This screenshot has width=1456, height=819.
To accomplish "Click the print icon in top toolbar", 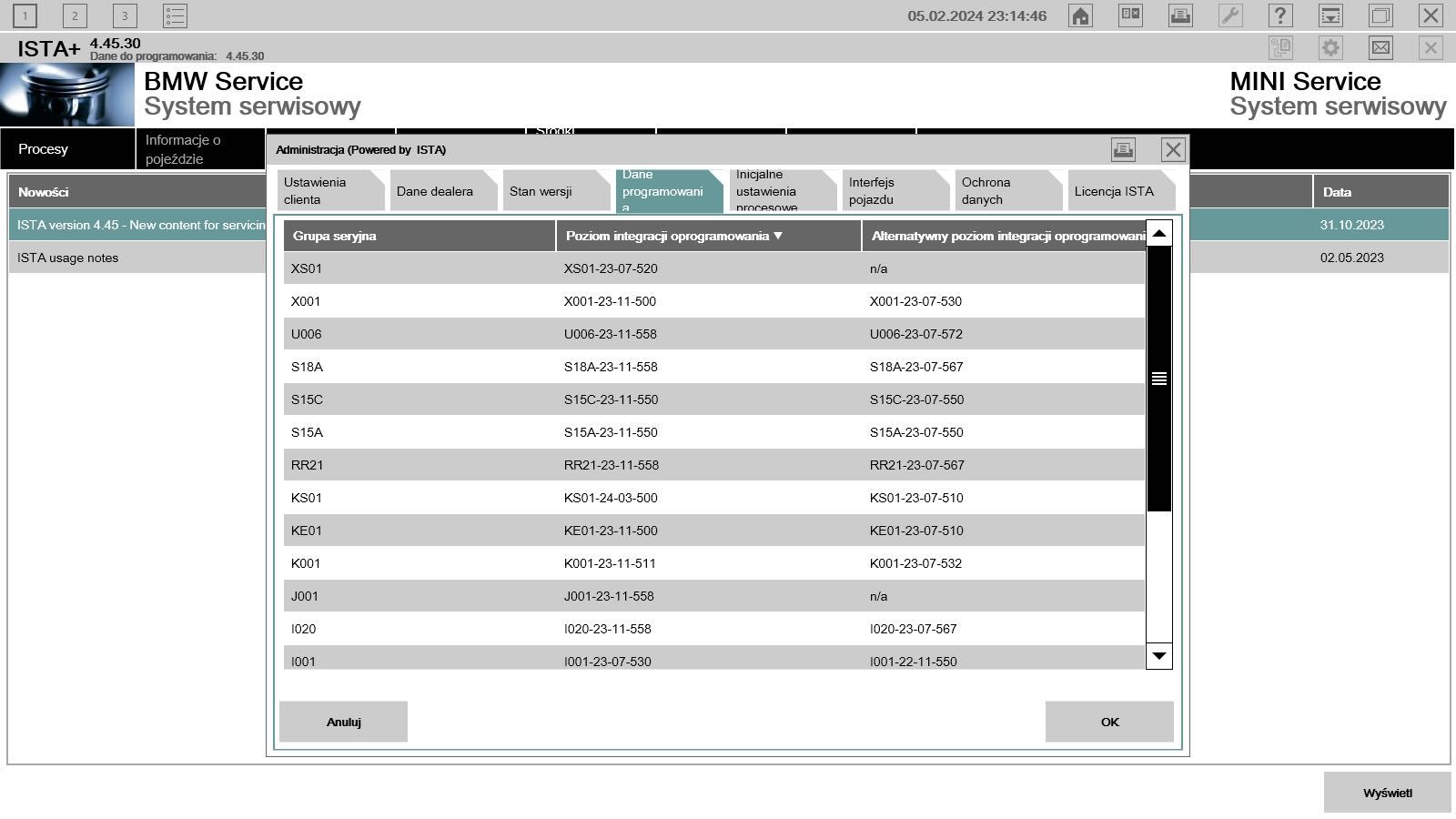I will [1180, 15].
